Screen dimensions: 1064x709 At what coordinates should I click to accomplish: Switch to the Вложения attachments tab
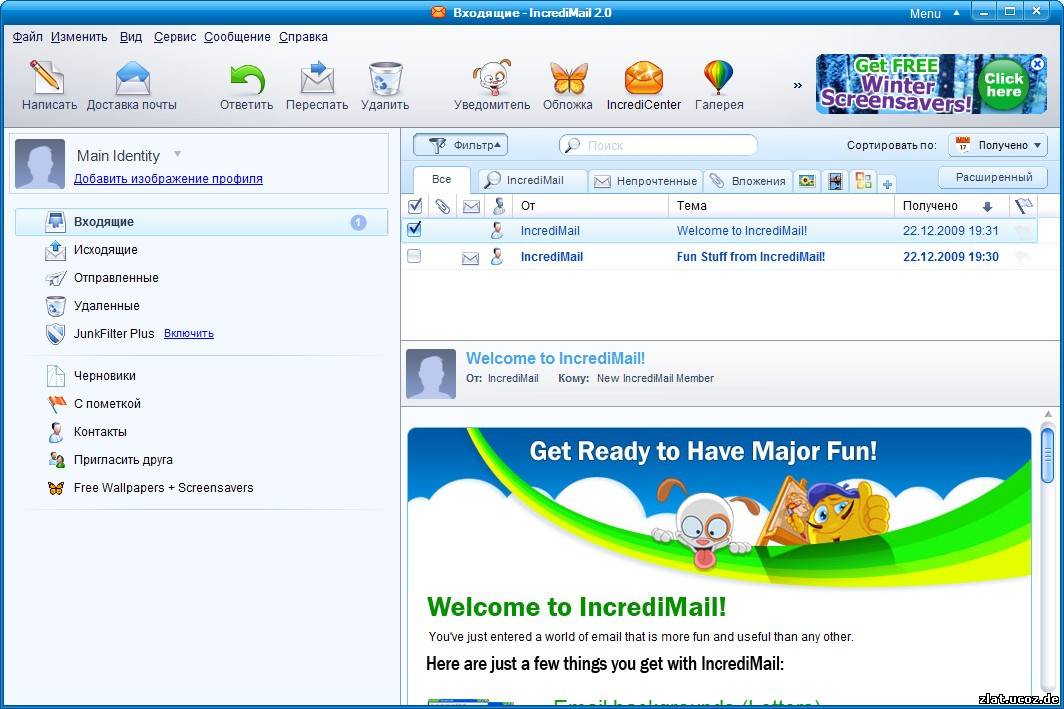pos(748,181)
